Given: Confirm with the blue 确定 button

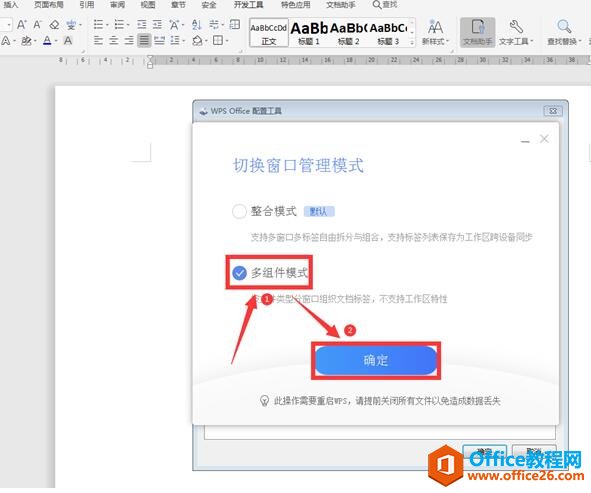Looking at the screenshot, I should click(x=376, y=360).
